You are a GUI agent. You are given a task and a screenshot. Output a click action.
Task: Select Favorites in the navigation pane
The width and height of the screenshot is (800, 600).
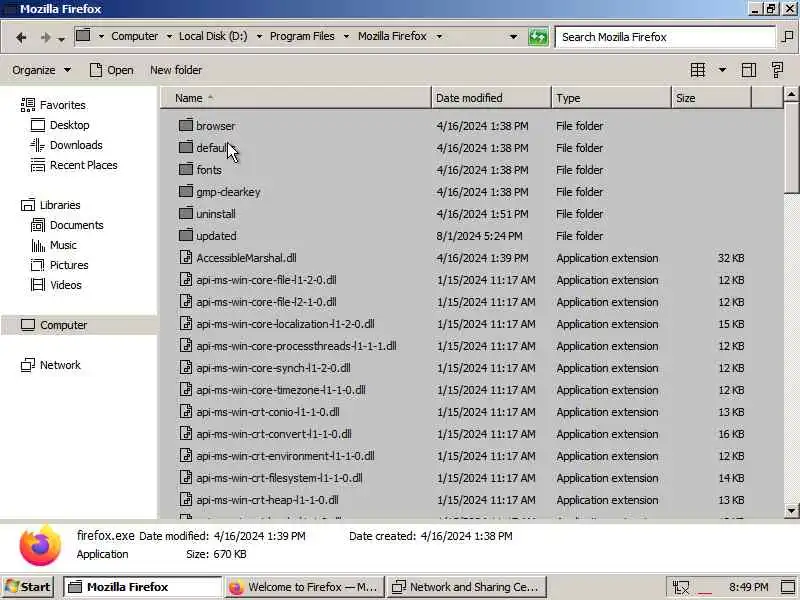(53, 105)
